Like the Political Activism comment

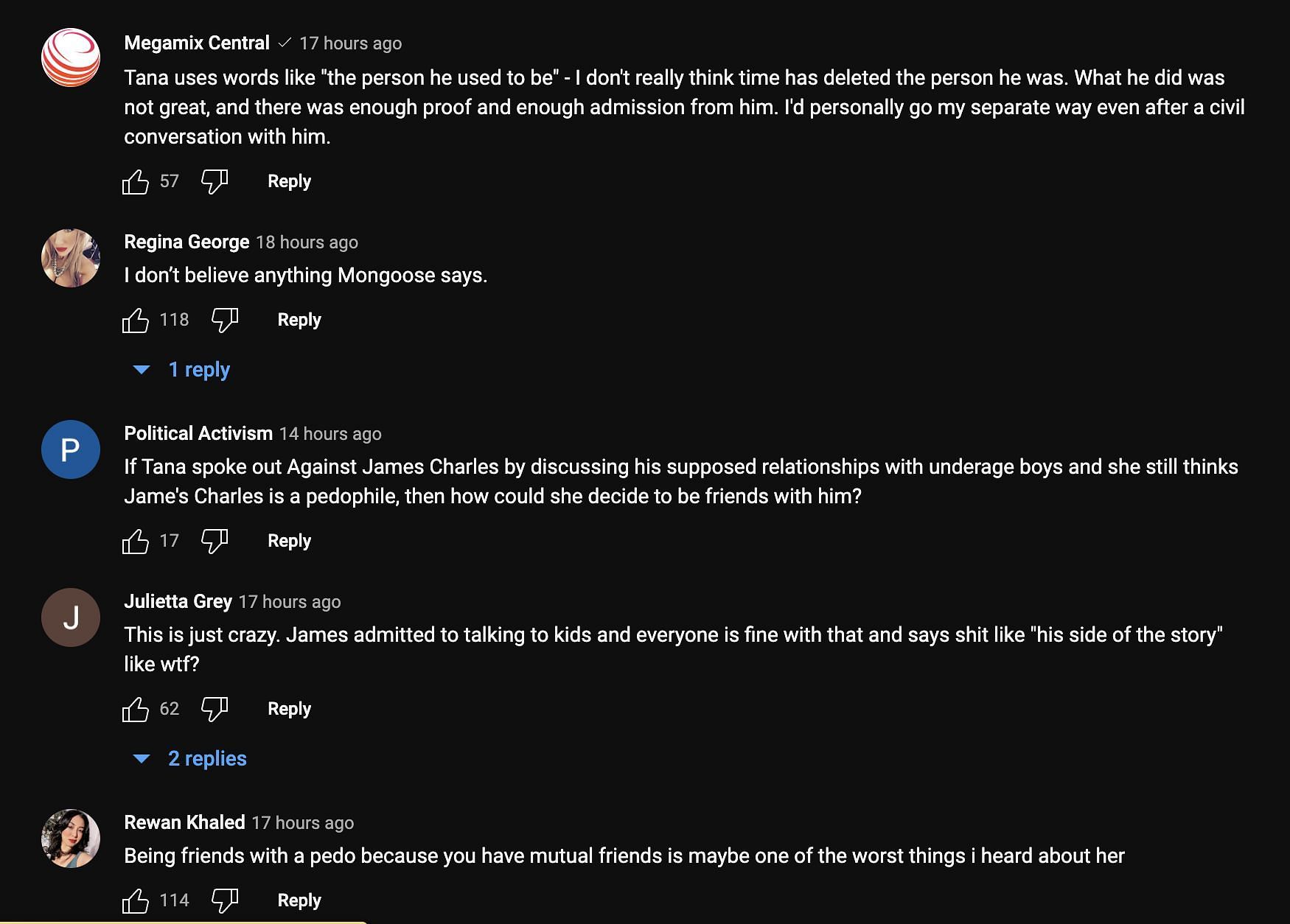[x=136, y=541]
